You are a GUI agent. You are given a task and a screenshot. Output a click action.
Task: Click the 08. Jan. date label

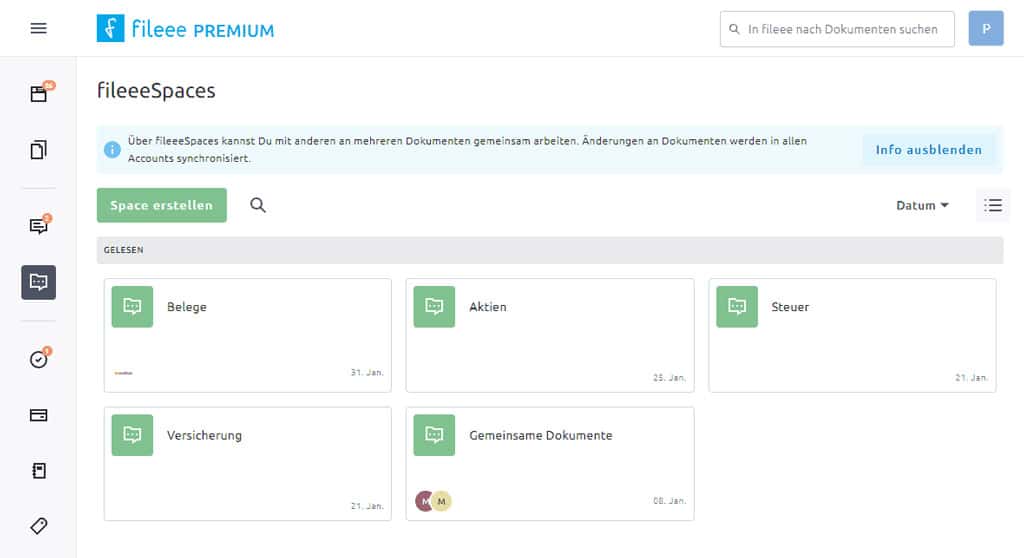(669, 501)
